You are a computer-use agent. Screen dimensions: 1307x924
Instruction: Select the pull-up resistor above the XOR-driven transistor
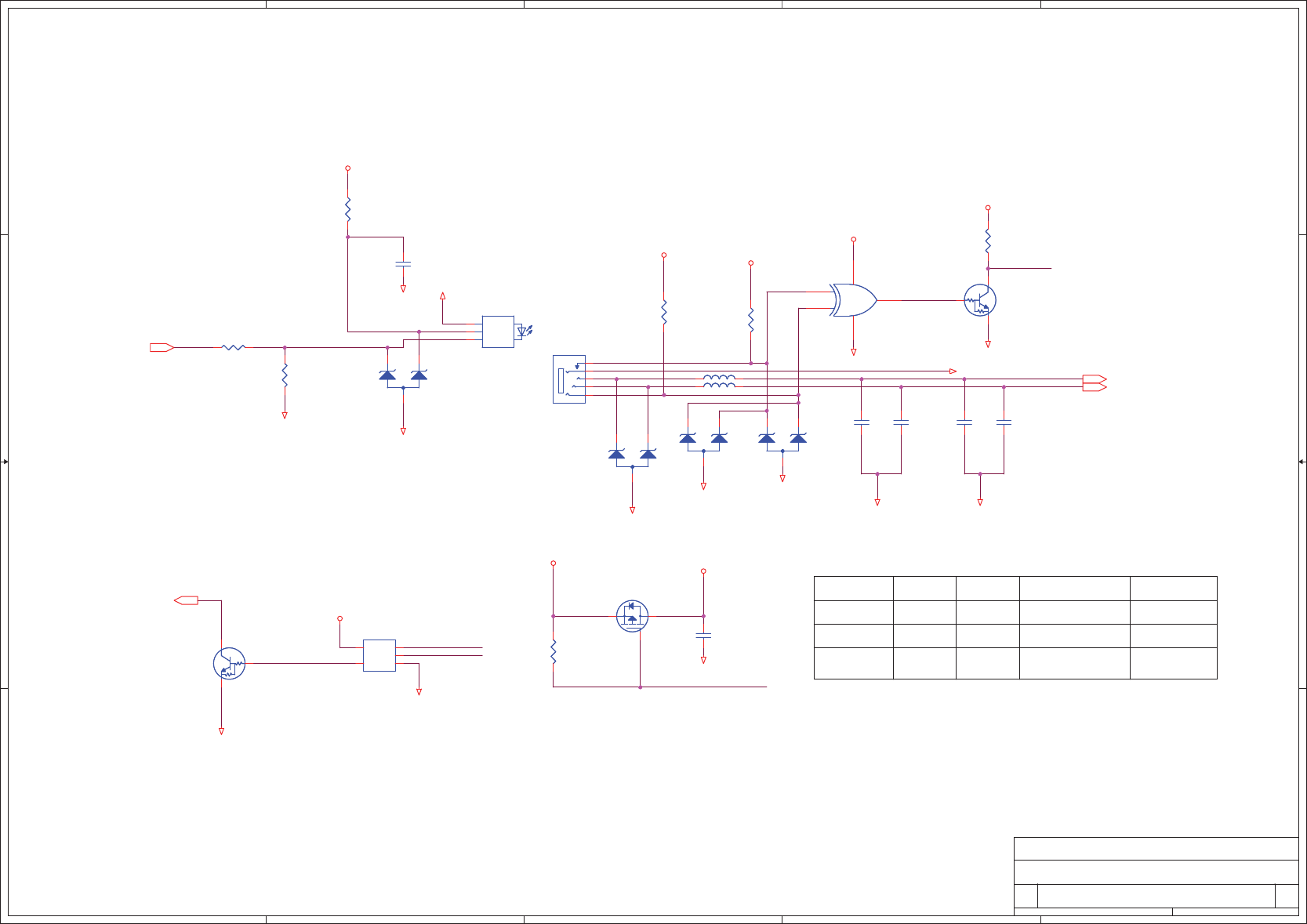point(988,241)
